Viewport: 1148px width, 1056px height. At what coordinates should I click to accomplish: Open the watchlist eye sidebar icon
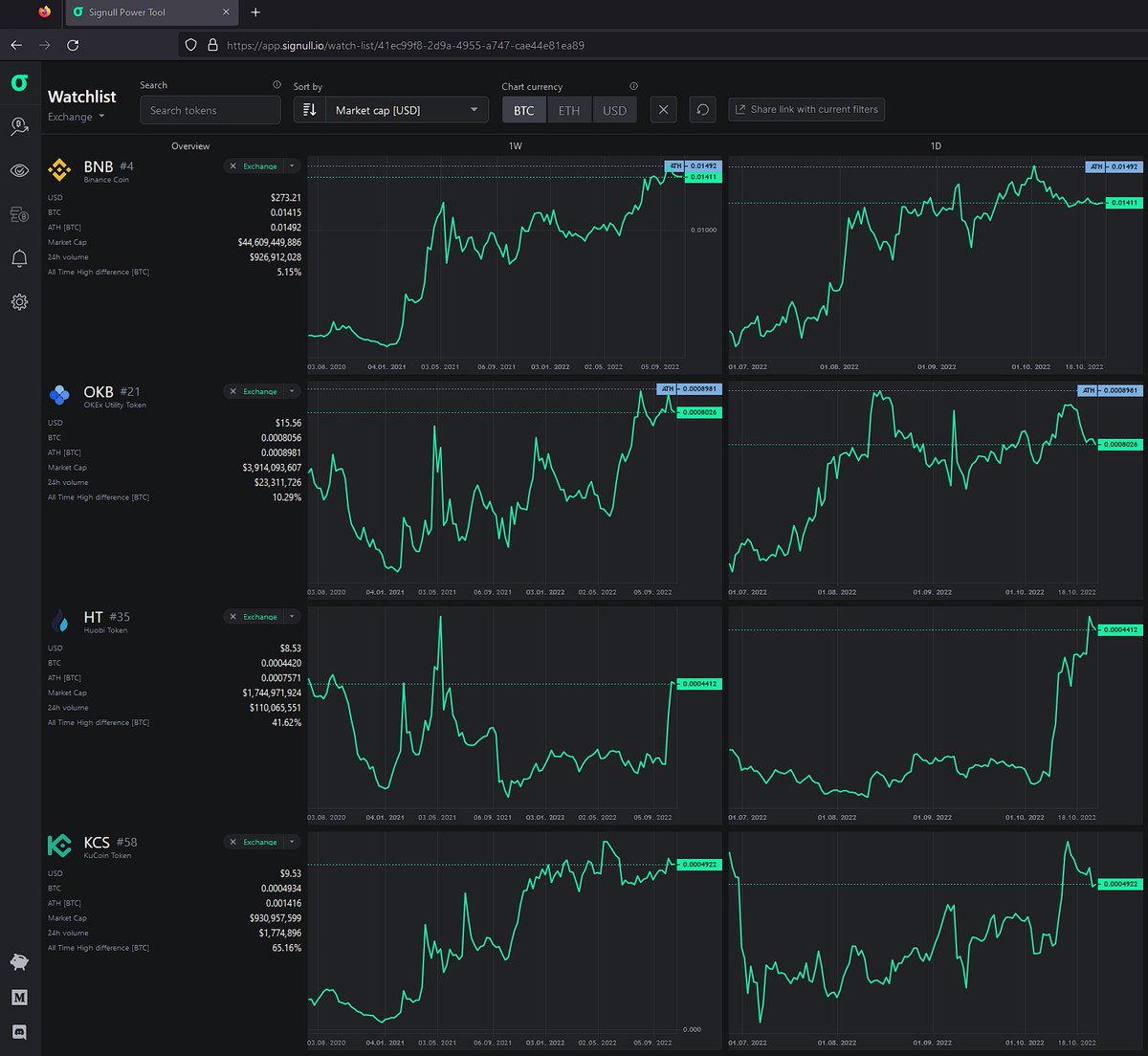[x=19, y=171]
